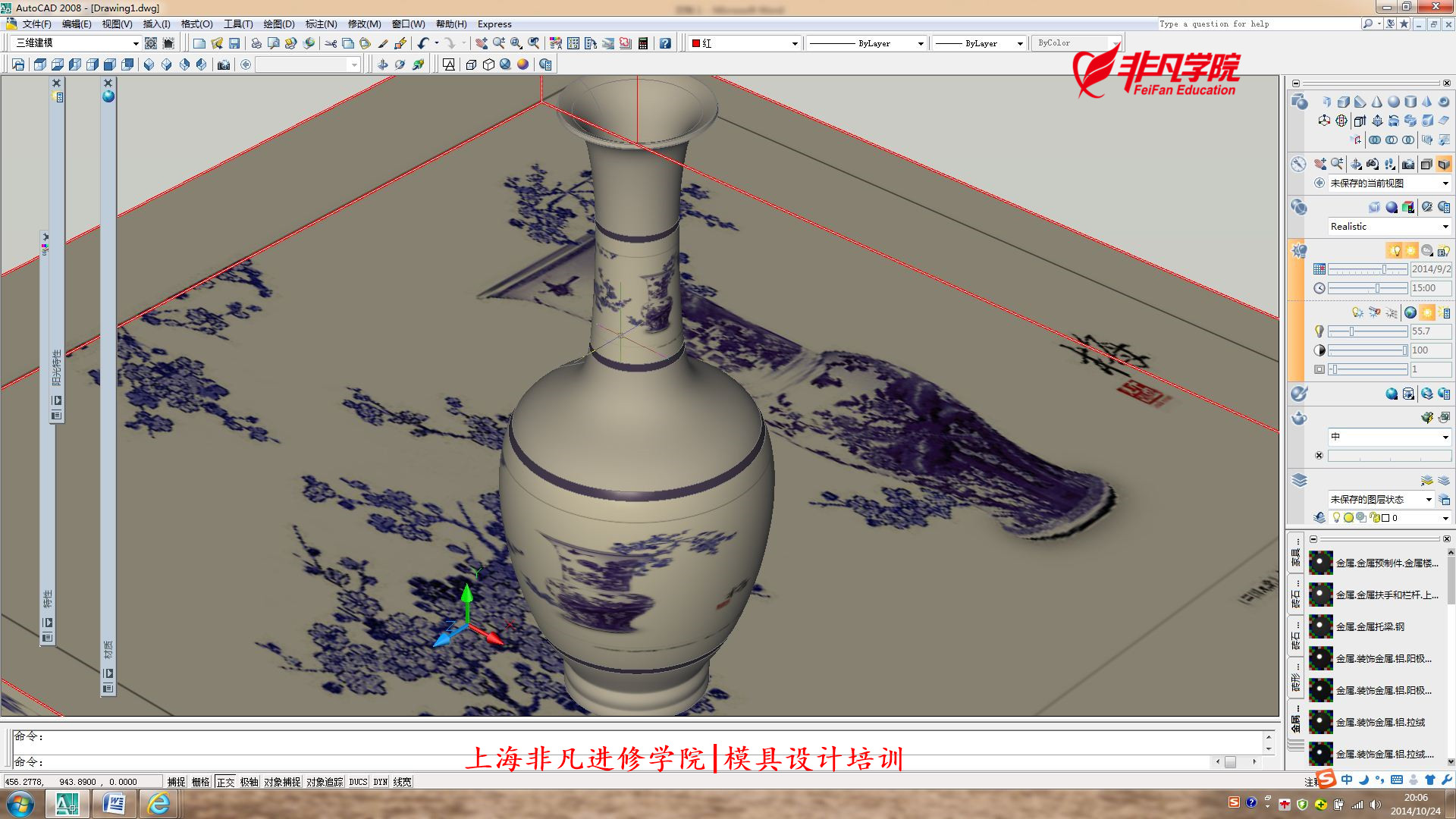Click the QuickCalc calculator icon
The width and height of the screenshot is (1456, 819).
[643, 43]
